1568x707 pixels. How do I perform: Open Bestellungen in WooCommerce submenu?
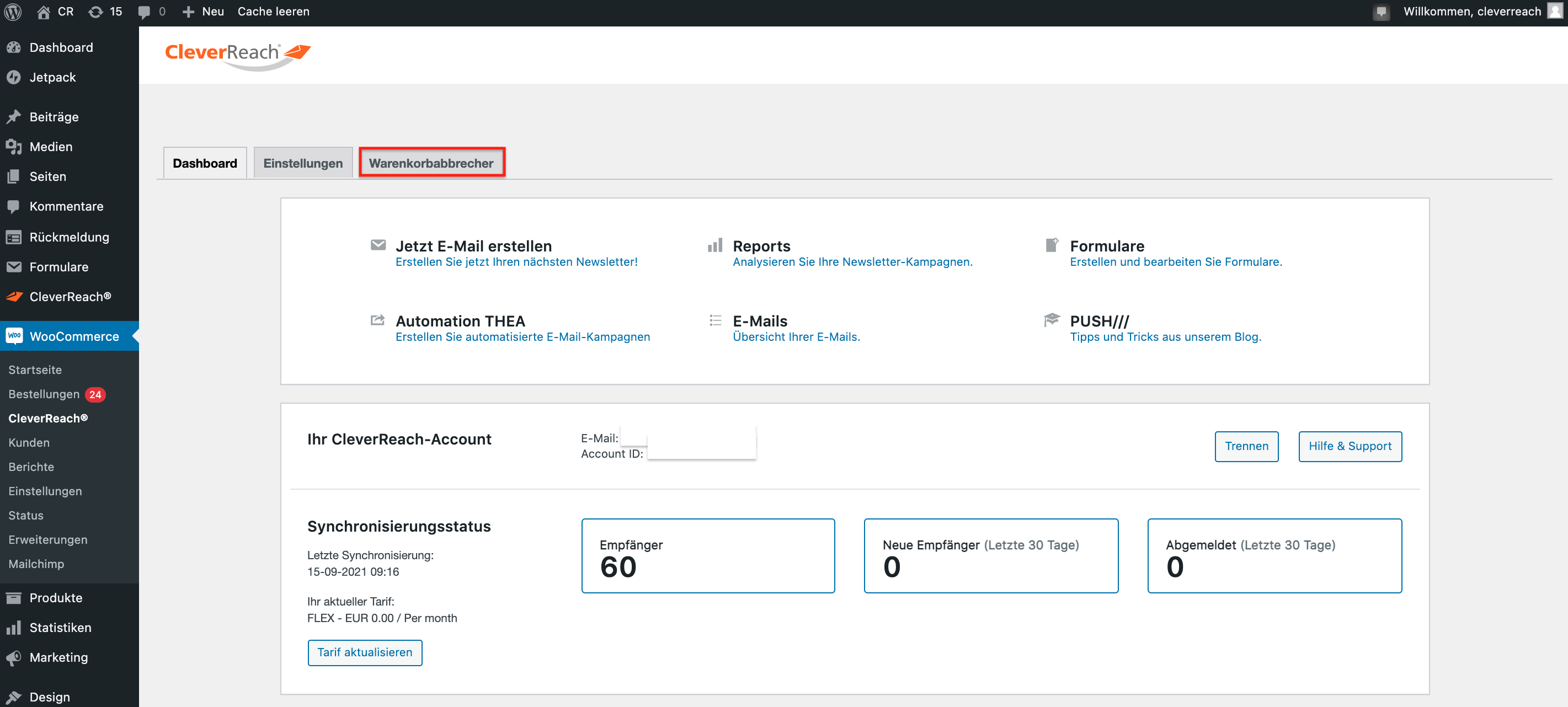click(x=44, y=394)
